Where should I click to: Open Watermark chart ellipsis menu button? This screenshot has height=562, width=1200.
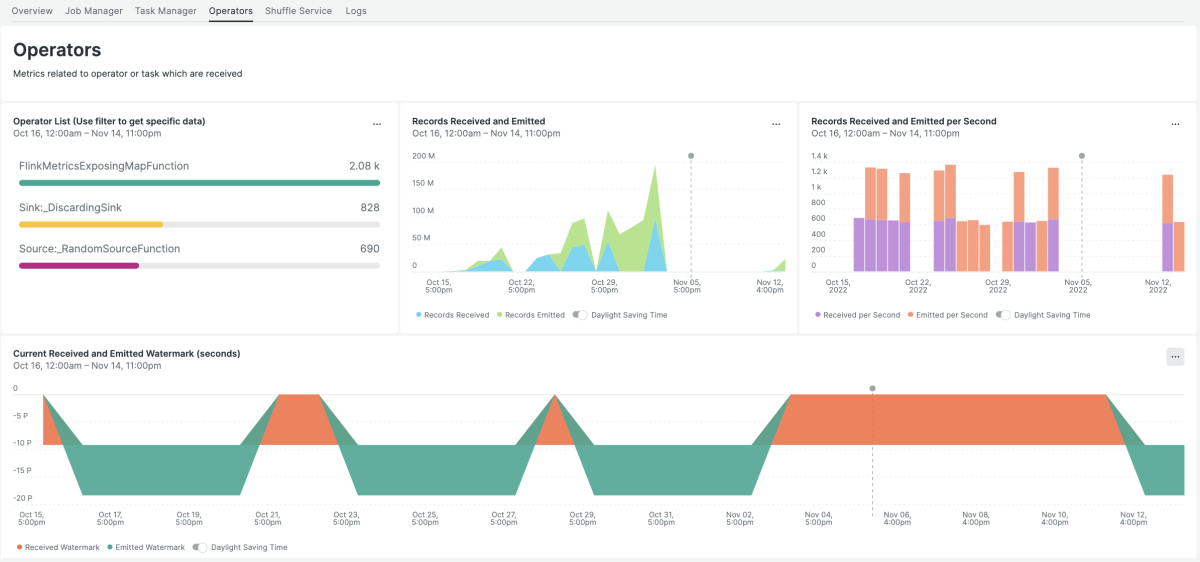(1175, 357)
